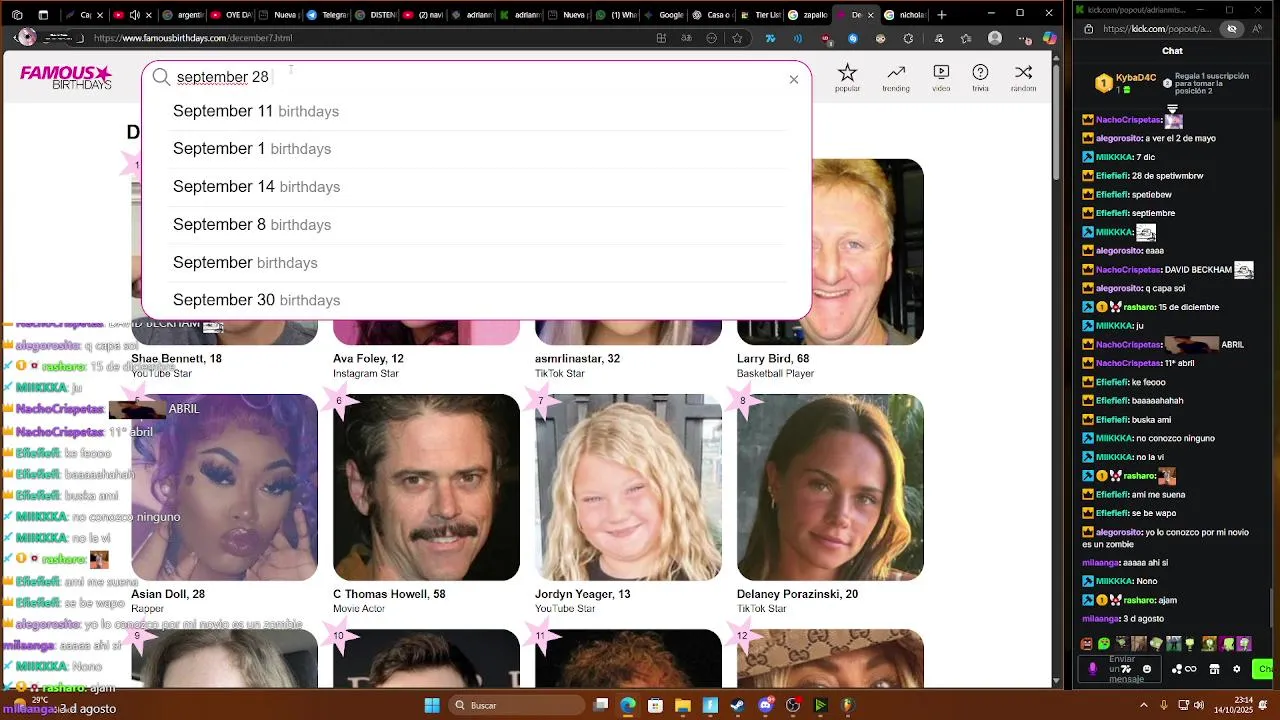Screen dimensions: 1280x720
Task: Select the plain 'September birthdays' suggestion
Action: coord(478,263)
